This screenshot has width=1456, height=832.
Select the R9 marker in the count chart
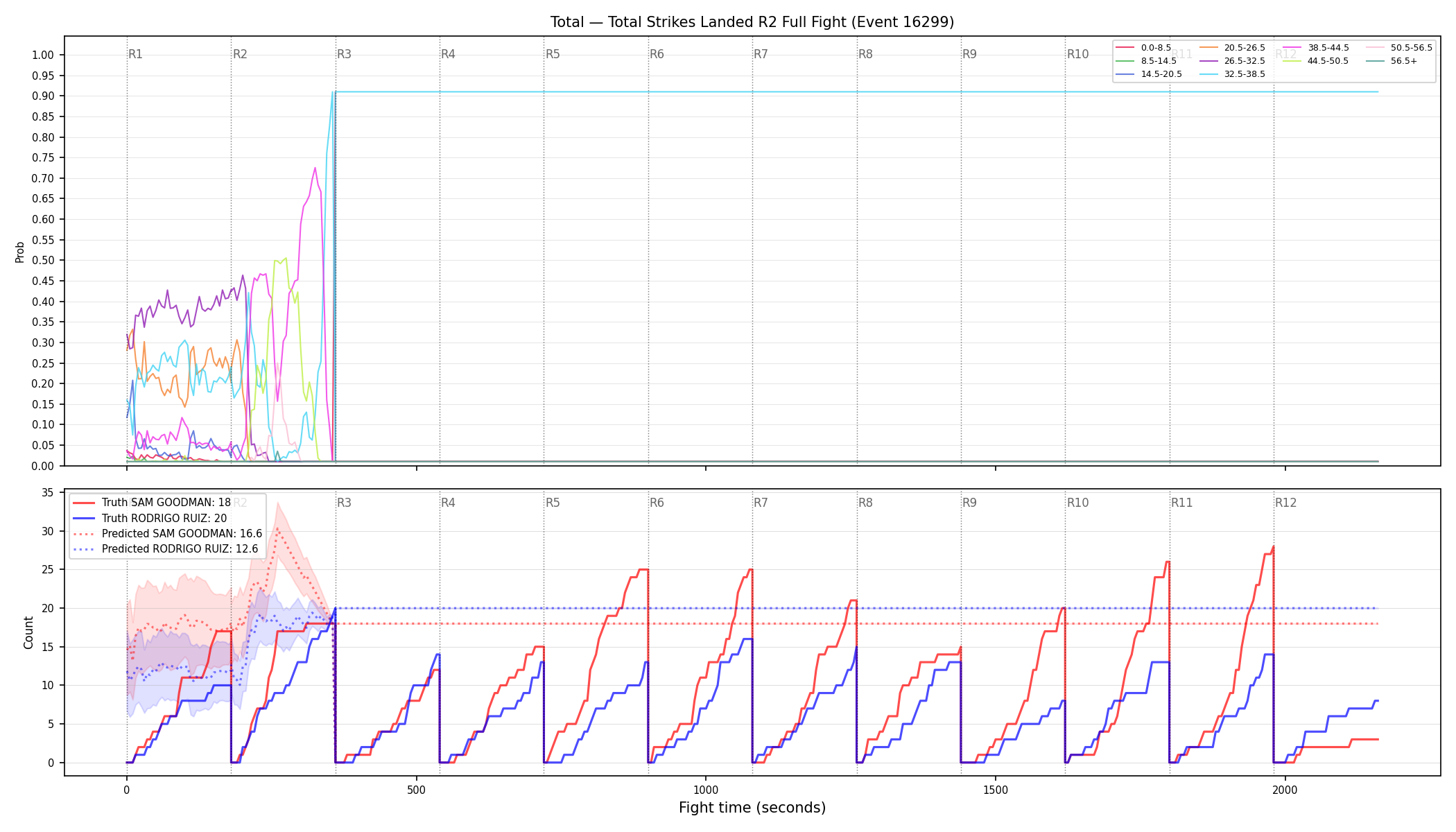point(969,503)
